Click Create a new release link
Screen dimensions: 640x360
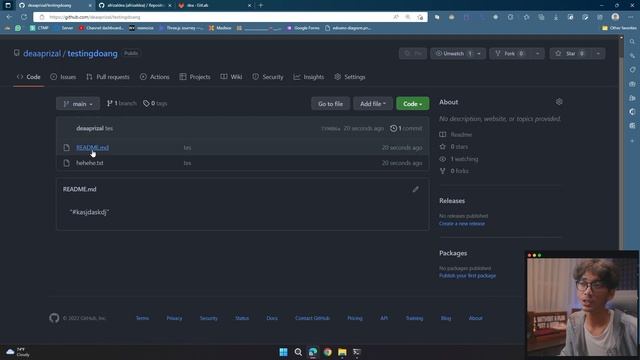(x=462, y=224)
